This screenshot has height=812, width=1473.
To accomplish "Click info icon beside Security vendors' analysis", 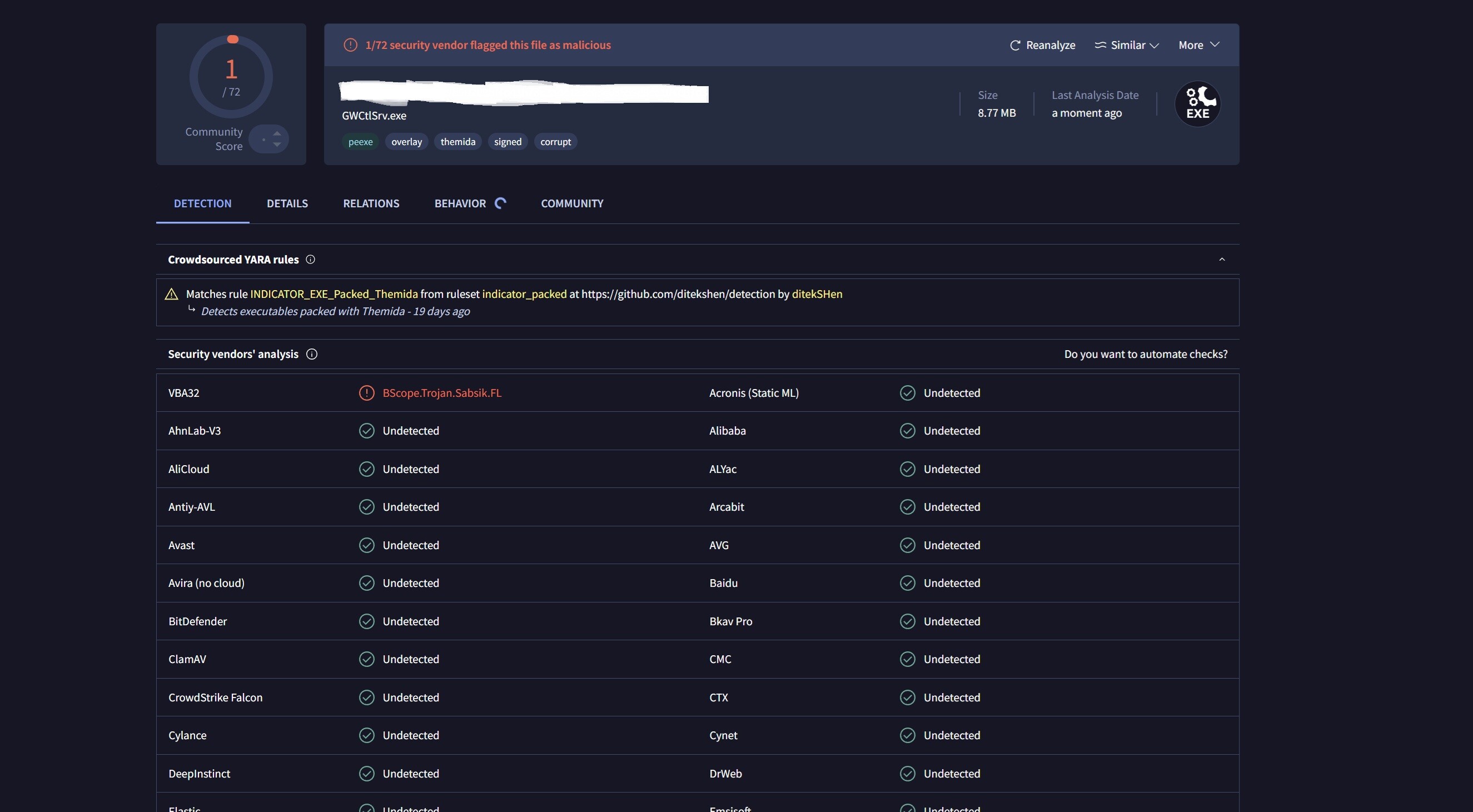I will pyautogui.click(x=312, y=354).
